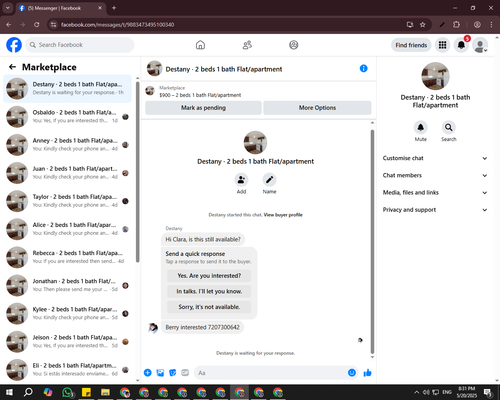
Task: Show conversation information with the blue info icon
Action: point(363,68)
